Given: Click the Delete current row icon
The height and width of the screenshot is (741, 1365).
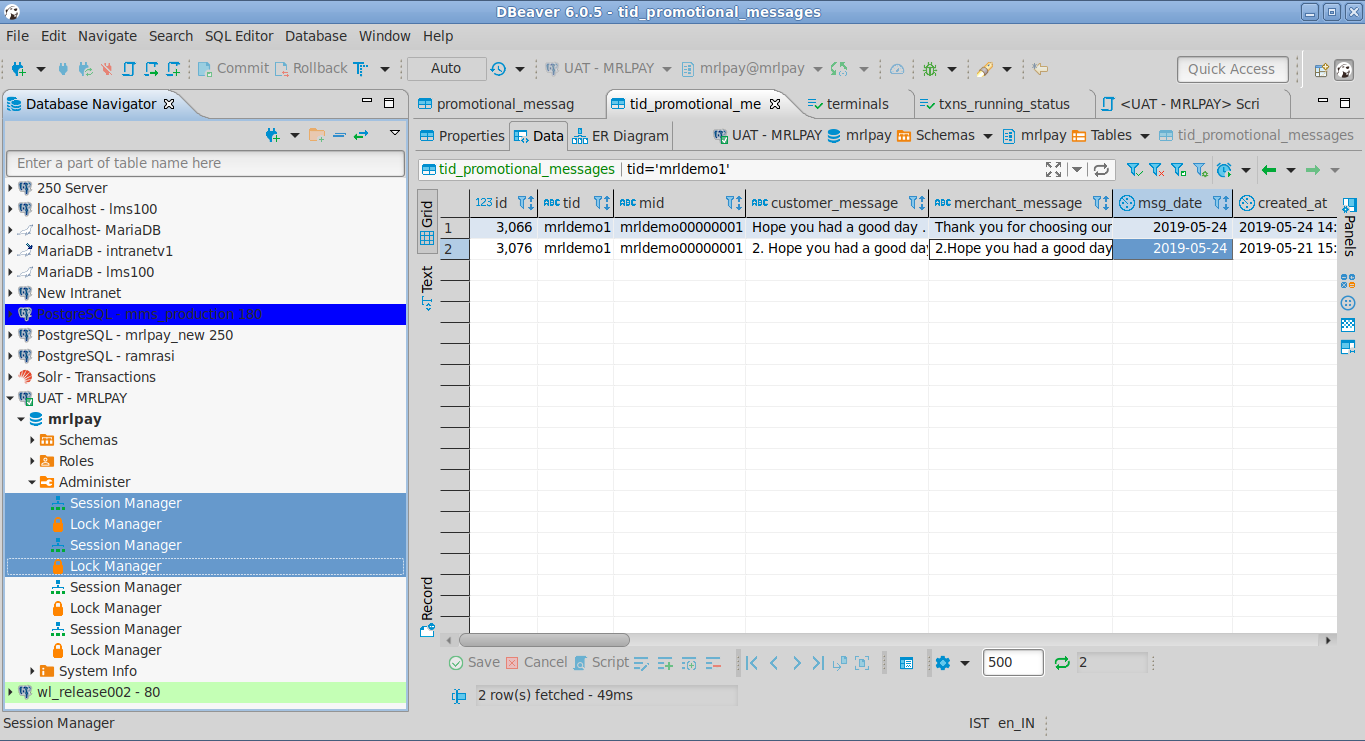Looking at the screenshot, I should click(714, 662).
